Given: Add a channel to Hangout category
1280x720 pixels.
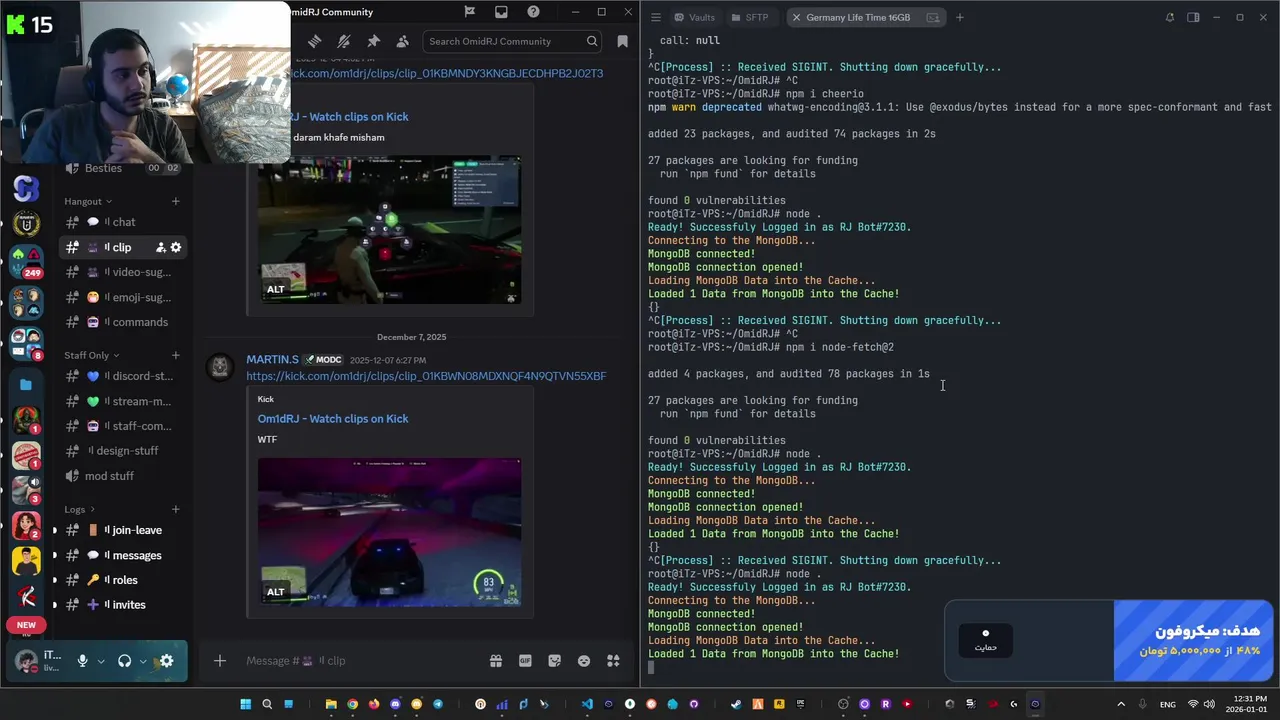Looking at the screenshot, I should click(x=176, y=201).
